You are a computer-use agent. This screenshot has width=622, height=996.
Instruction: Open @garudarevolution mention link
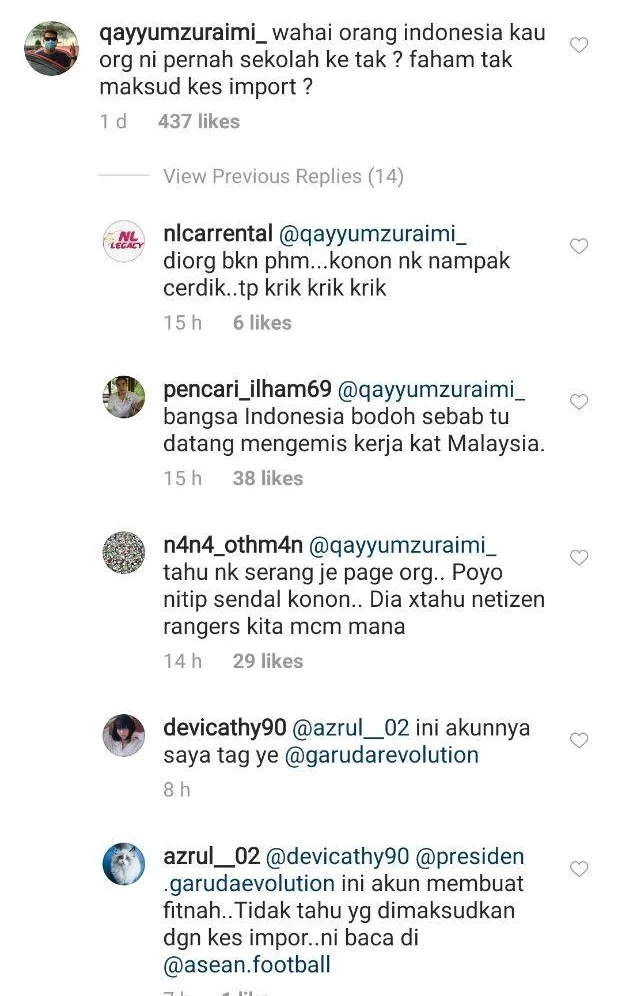tap(382, 755)
